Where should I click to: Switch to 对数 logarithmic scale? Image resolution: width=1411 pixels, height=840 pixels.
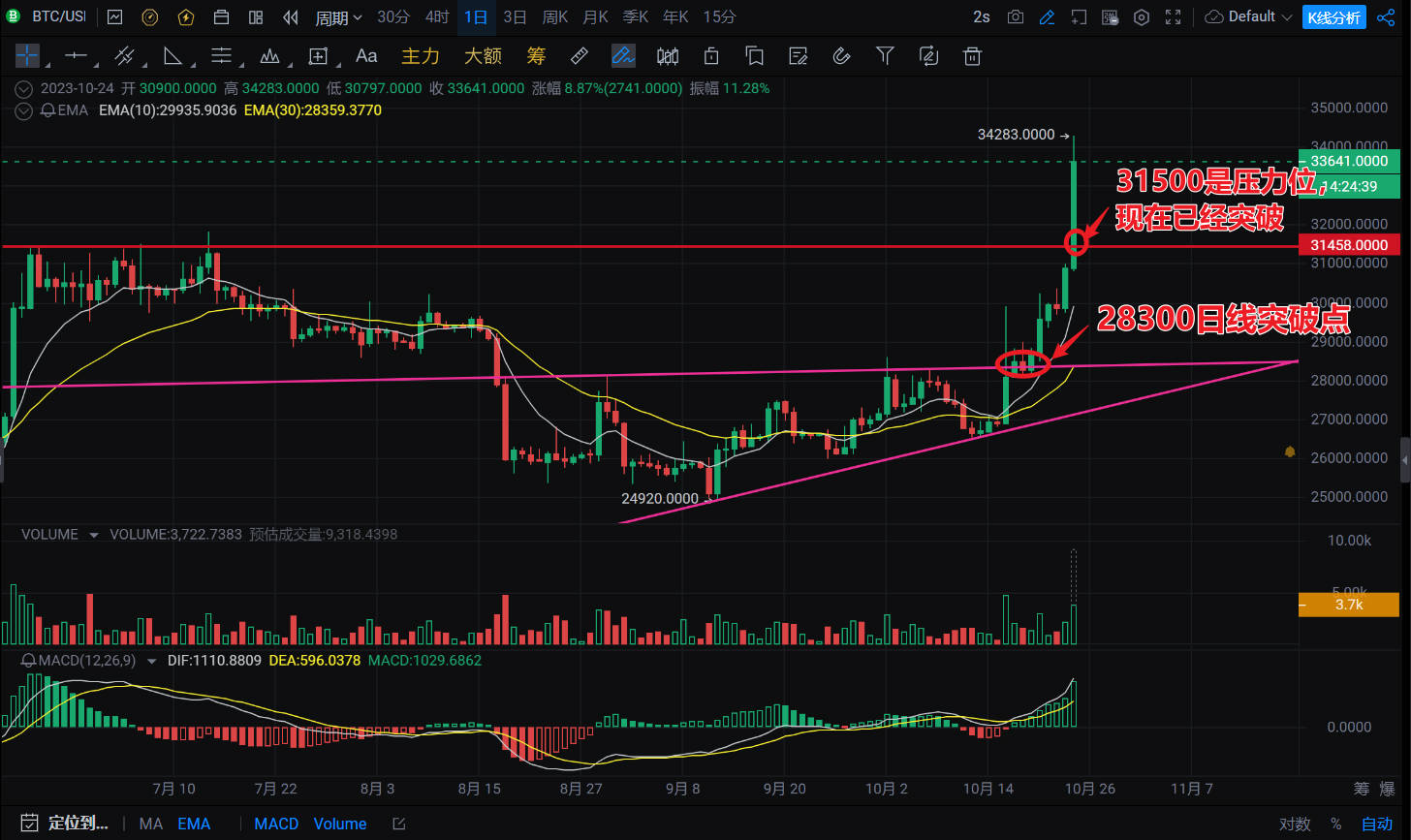pyautogui.click(x=1295, y=824)
